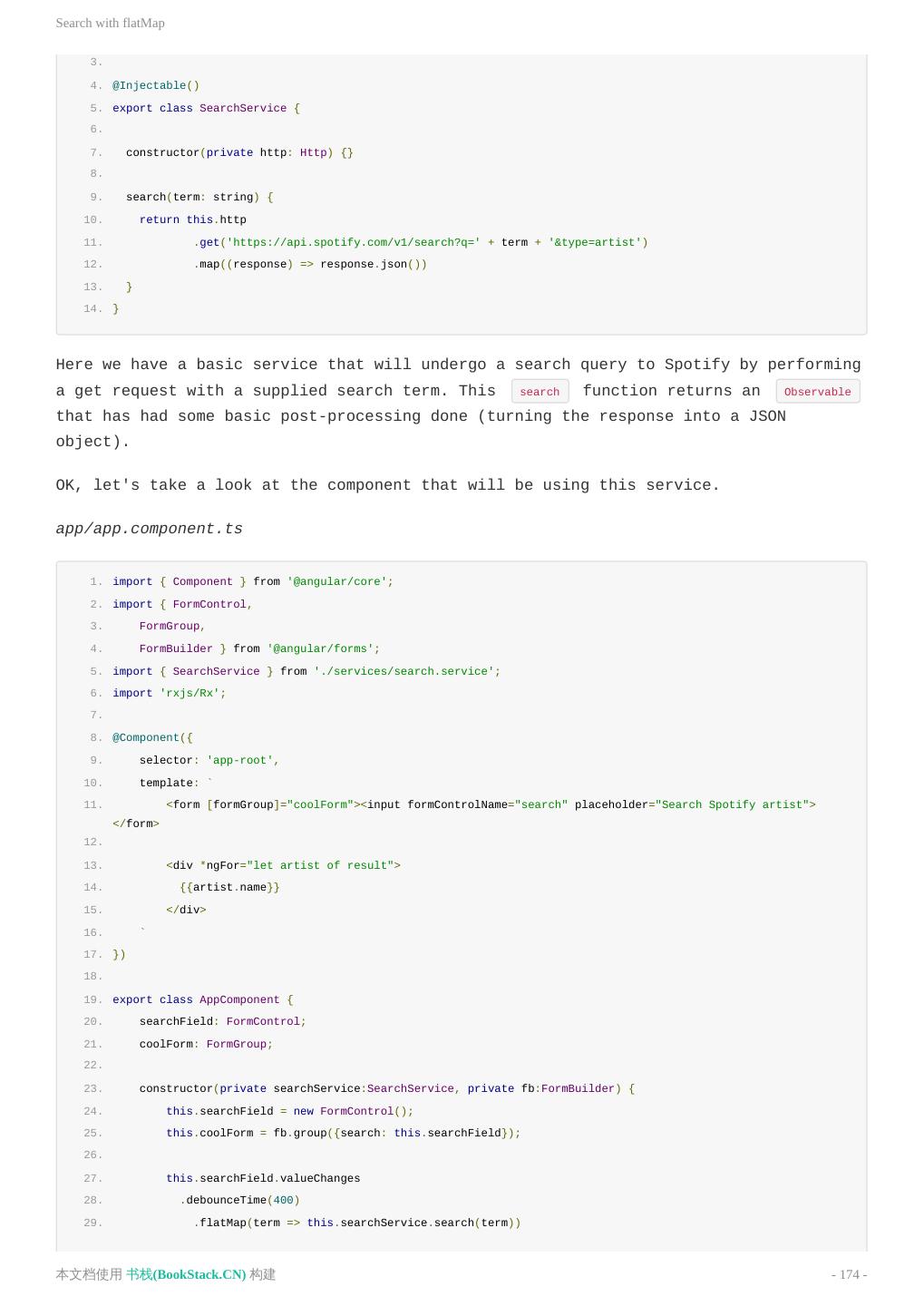Click the '*ngFor' div template line
Viewport: 924px width, 1306px height.
point(283,865)
